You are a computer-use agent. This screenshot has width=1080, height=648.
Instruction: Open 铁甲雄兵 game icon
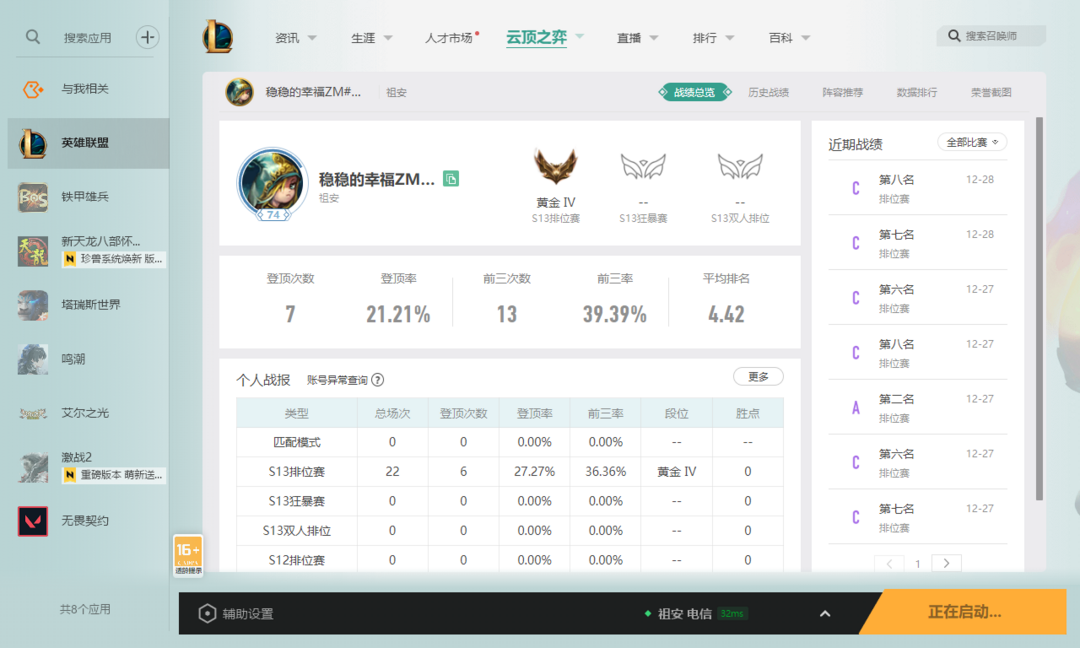point(32,197)
